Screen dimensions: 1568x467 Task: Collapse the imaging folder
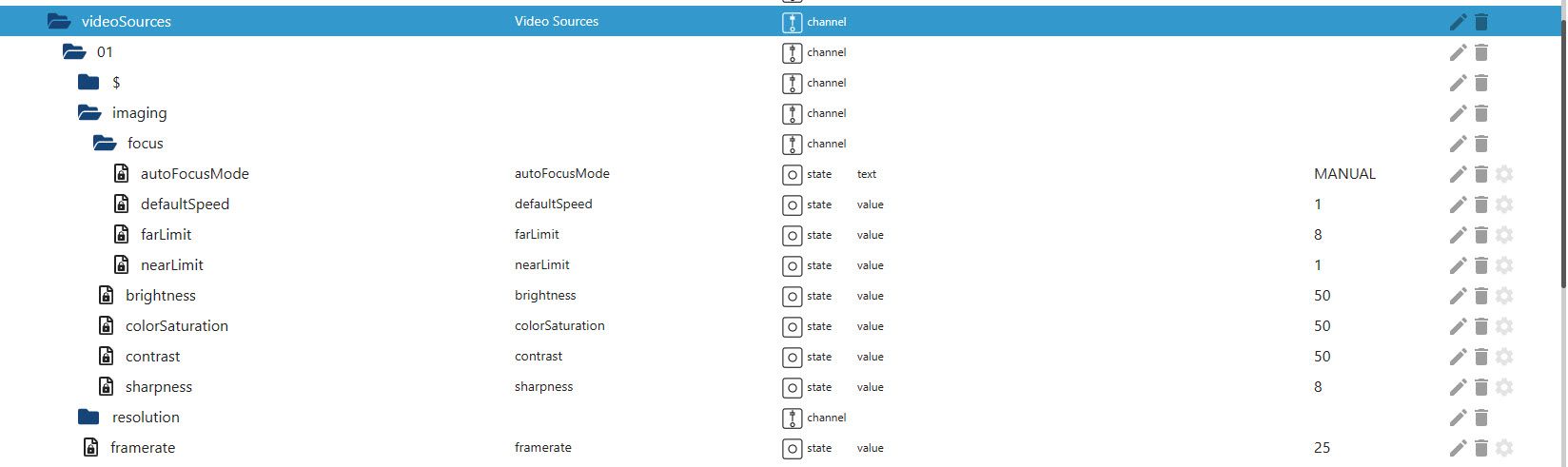[x=89, y=113]
